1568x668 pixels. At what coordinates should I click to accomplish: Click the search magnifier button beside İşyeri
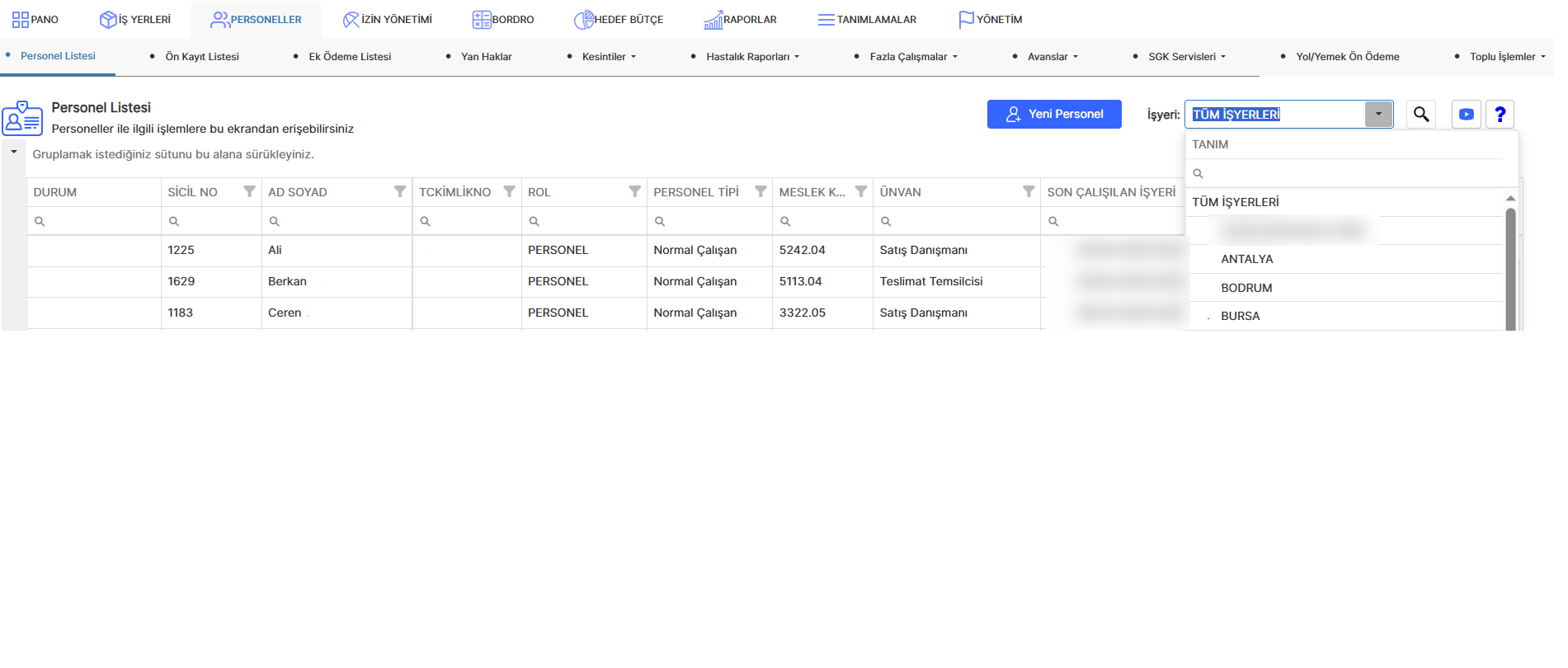(1421, 114)
